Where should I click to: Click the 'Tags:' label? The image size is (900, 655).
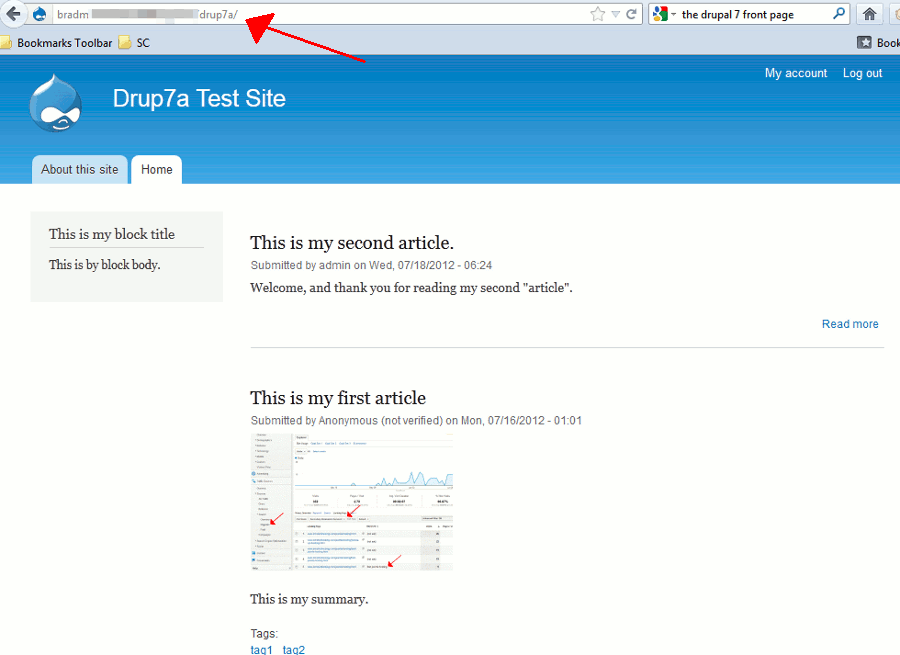(x=264, y=633)
